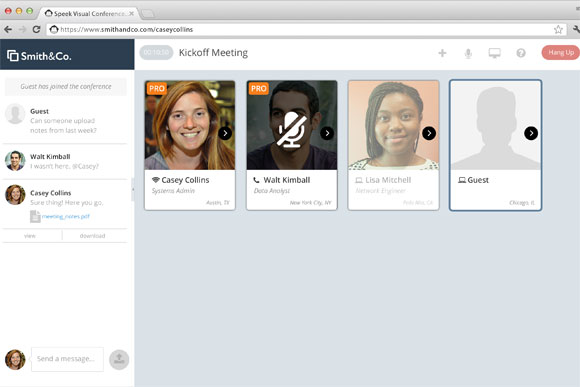Expand Lisa Mitchell card arrow

(429, 133)
